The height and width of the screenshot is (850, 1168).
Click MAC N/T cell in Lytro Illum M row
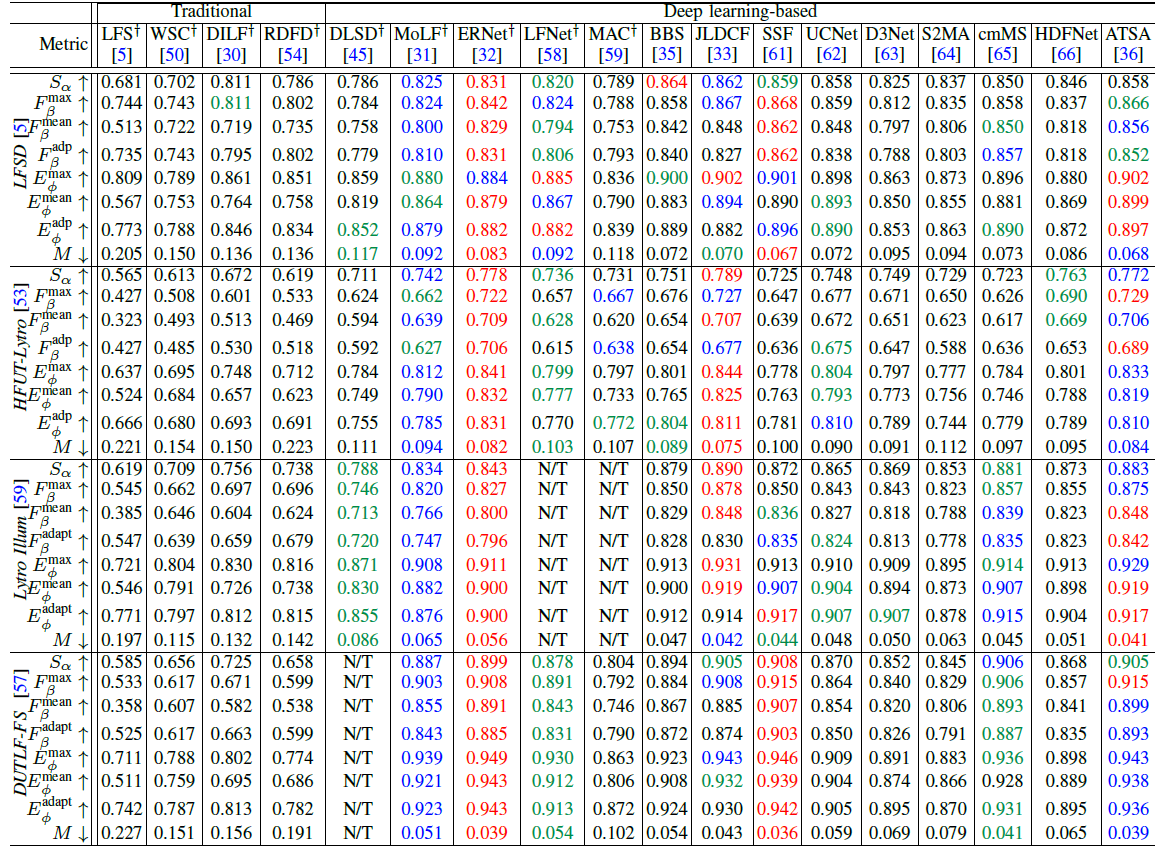tap(613, 640)
